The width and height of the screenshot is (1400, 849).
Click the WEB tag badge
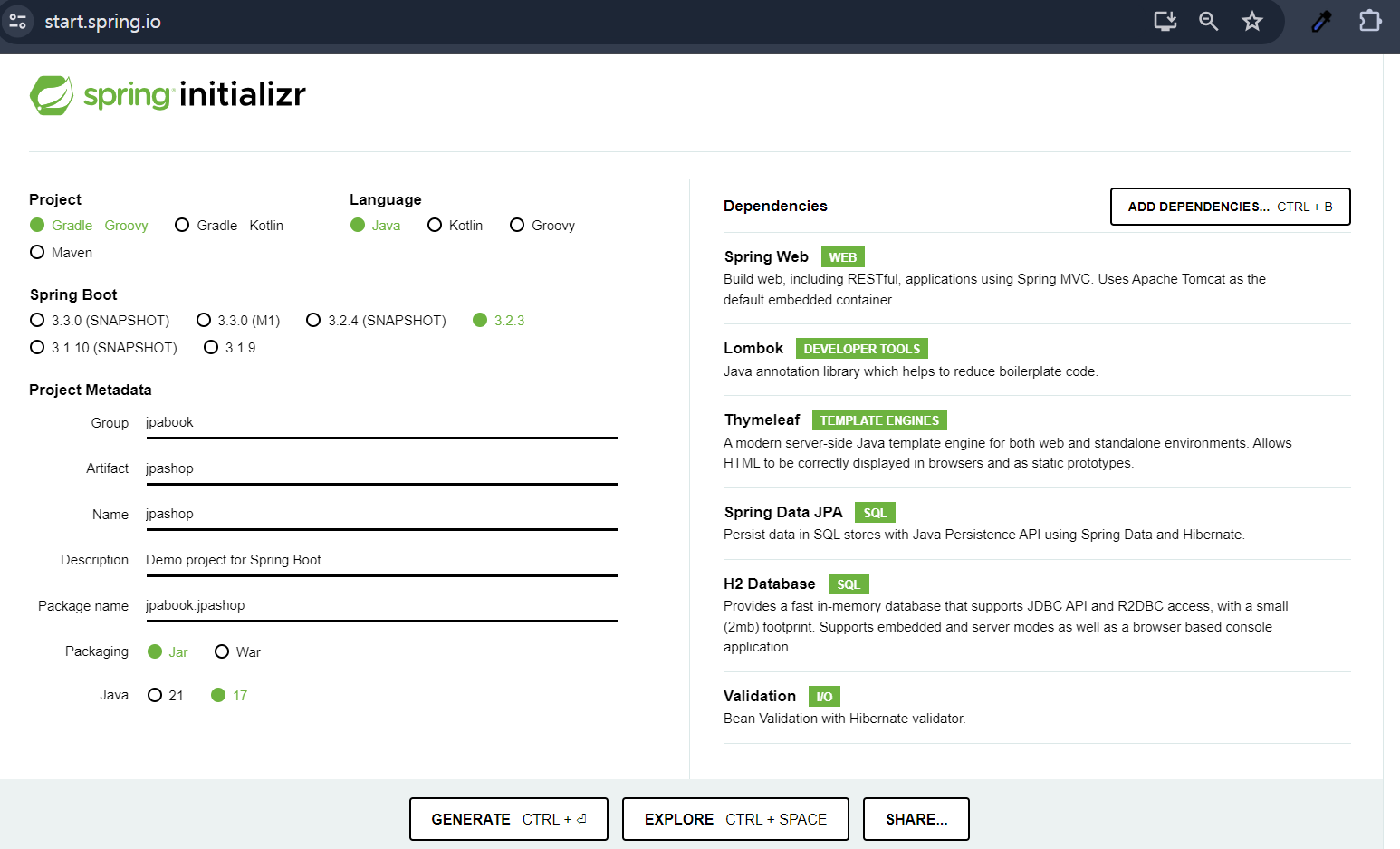[x=843, y=257]
